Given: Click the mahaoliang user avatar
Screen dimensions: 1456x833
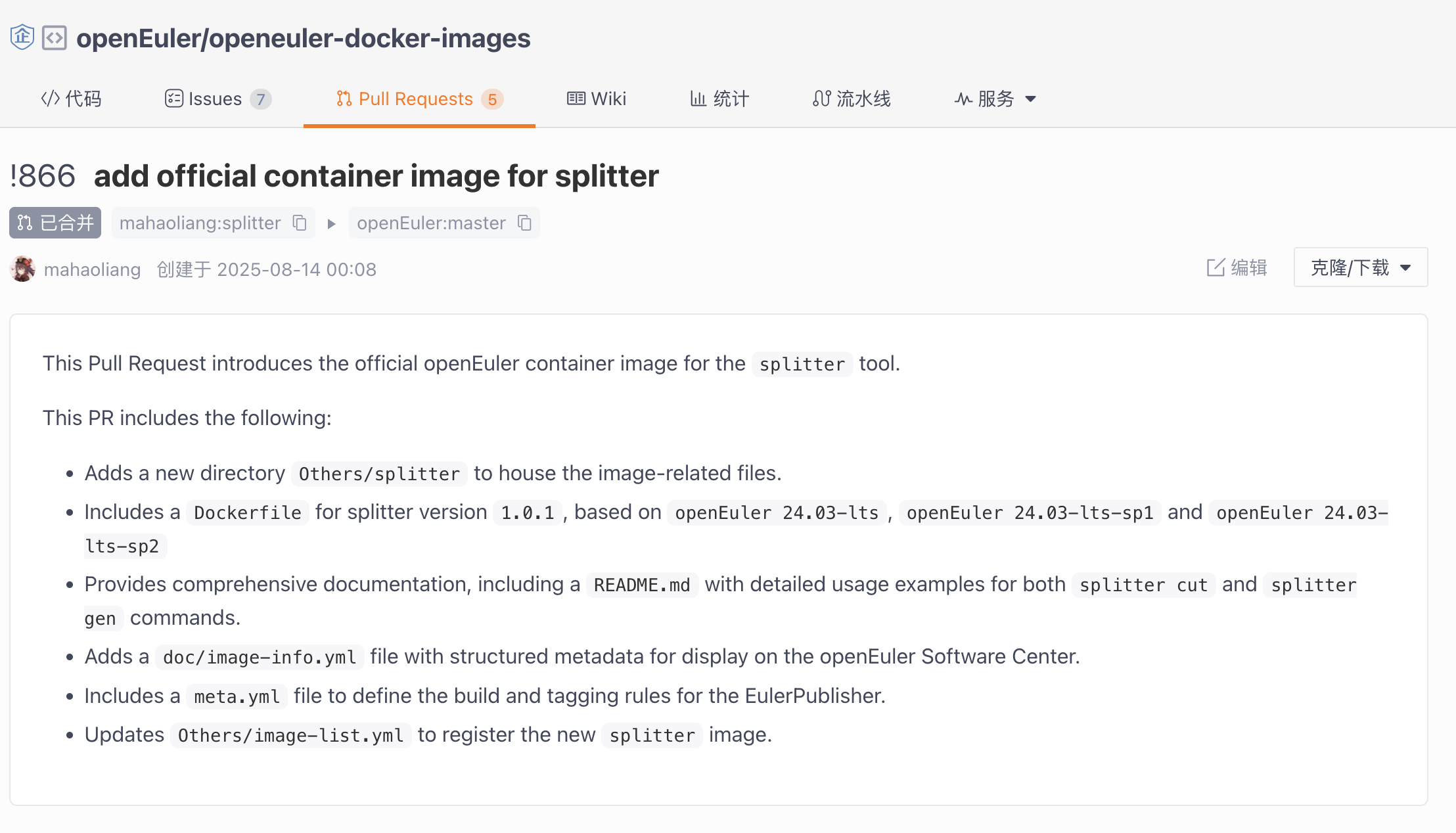Looking at the screenshot, I should [x=23, y=269].
